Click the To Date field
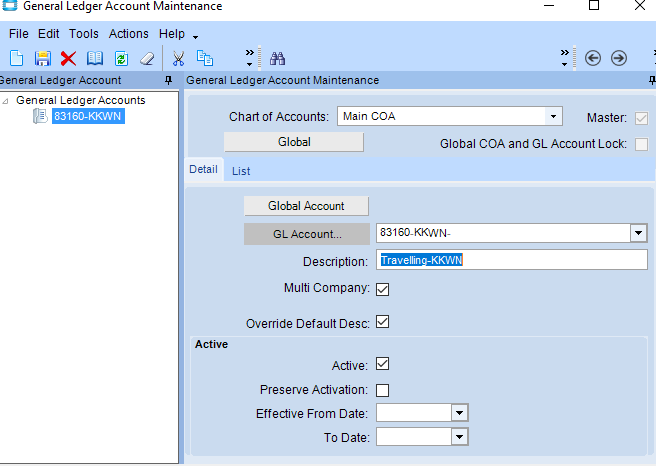The height and width of the screenshot is (466, 656). tap(414, 437)
